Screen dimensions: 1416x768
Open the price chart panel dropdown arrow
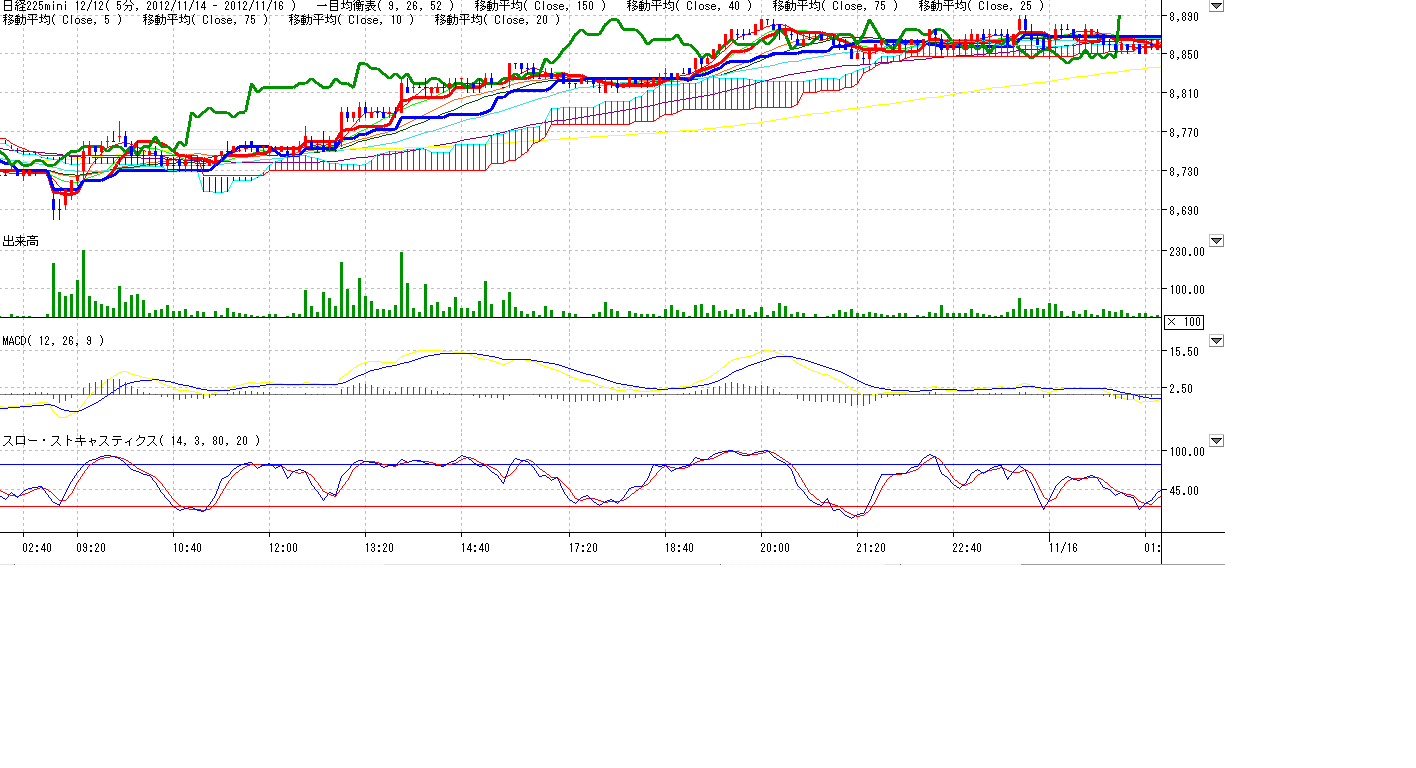pos(1216,6)
